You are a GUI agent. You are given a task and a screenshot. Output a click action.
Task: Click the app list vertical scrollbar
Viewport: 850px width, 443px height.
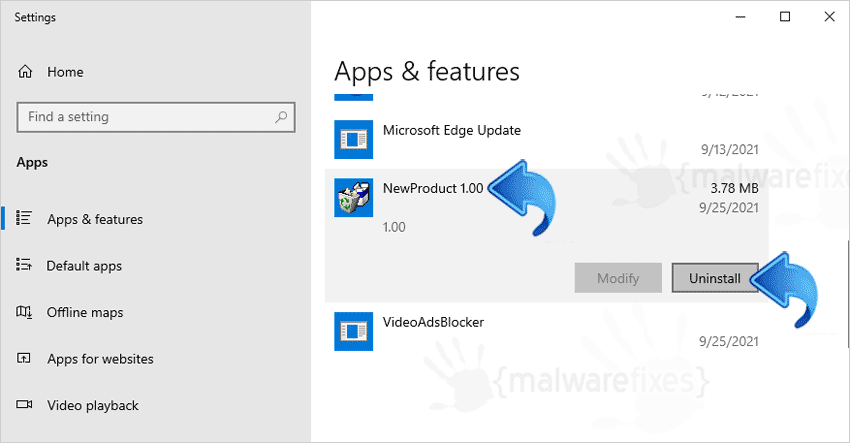[848, 293]
